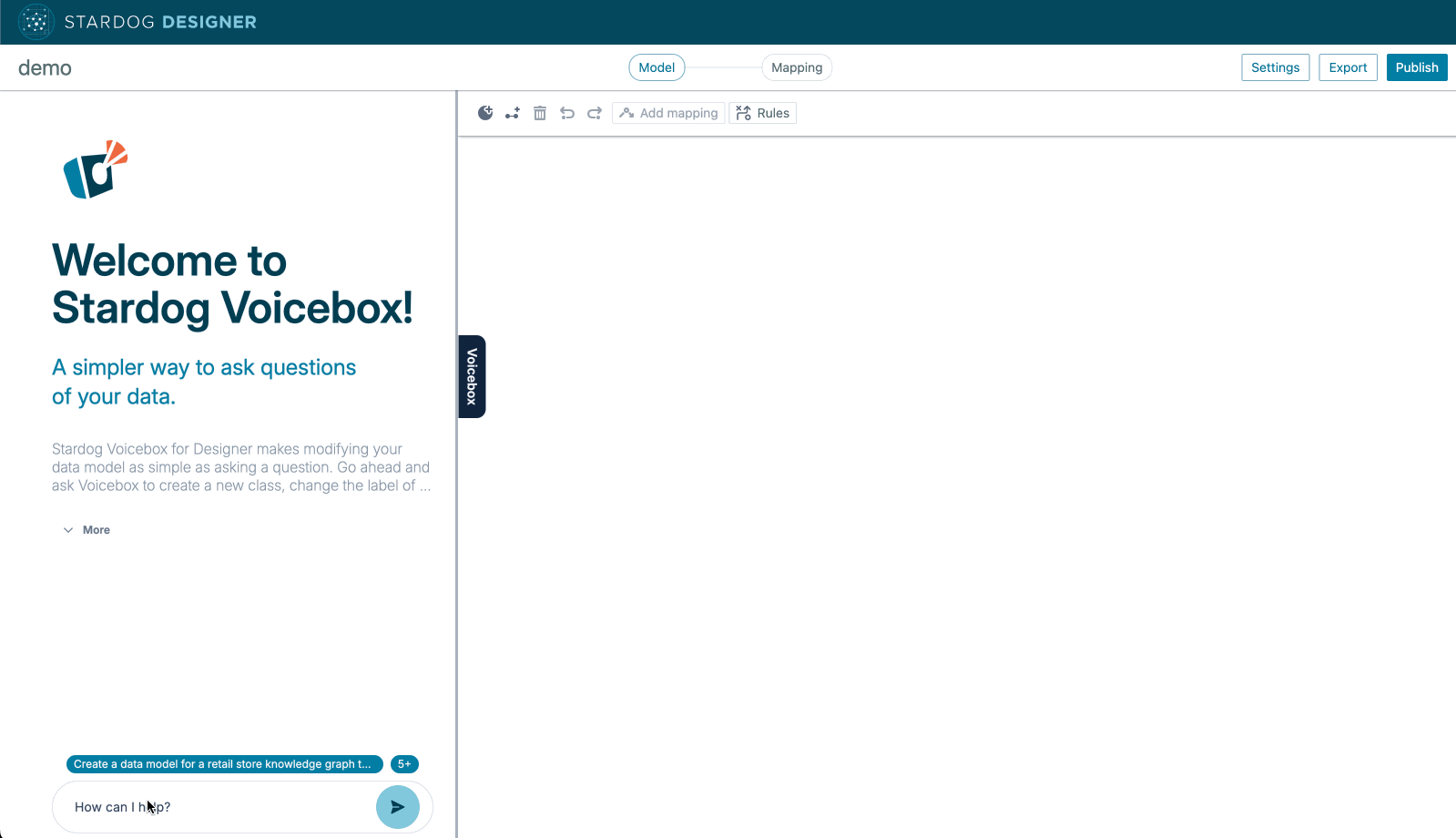Viewport: 1456px width, 838px height.
Task: Open project Settings
Action: pyautogui.click(x=1275, y=67)
